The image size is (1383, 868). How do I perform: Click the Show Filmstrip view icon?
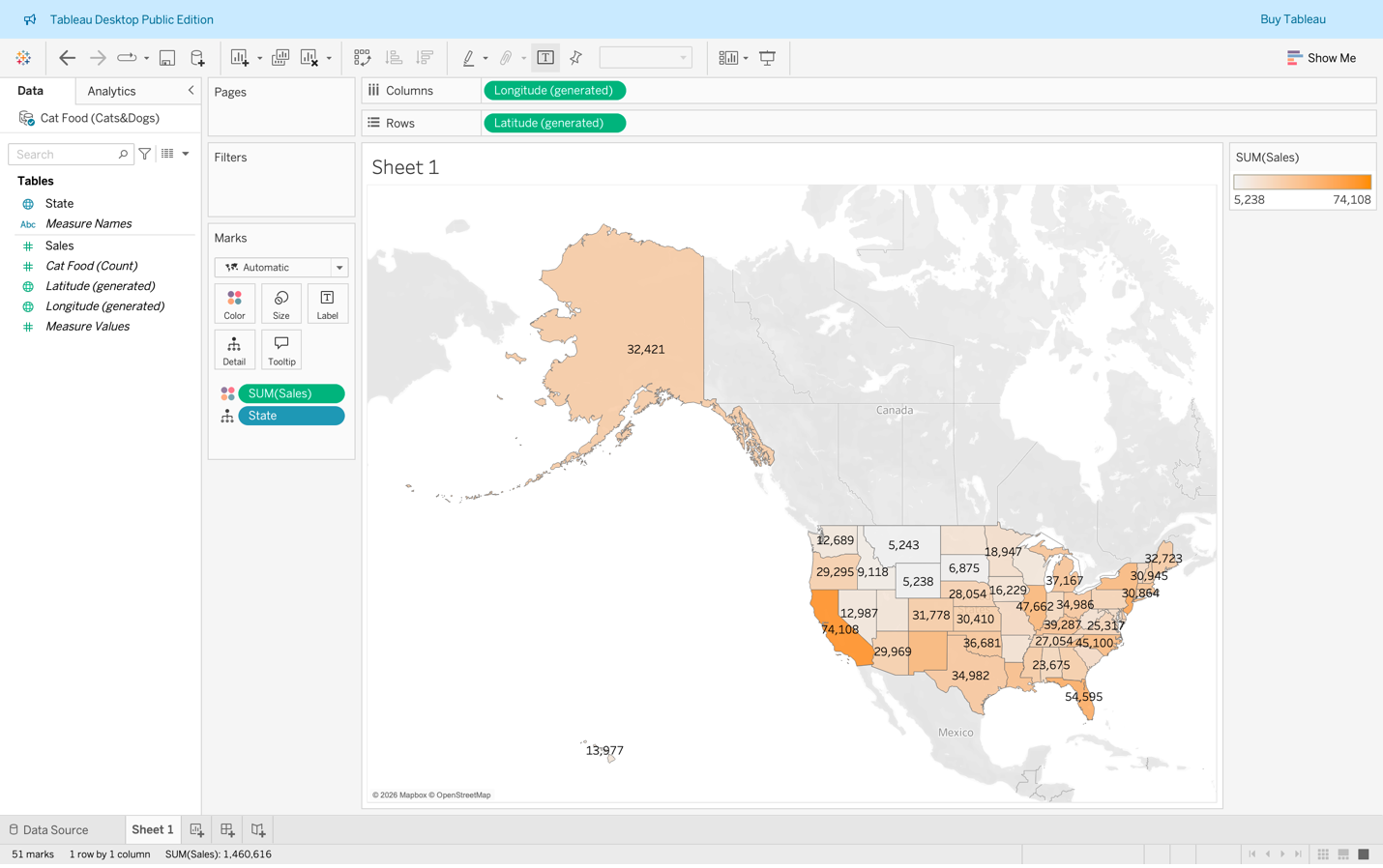pos(1343,854)
